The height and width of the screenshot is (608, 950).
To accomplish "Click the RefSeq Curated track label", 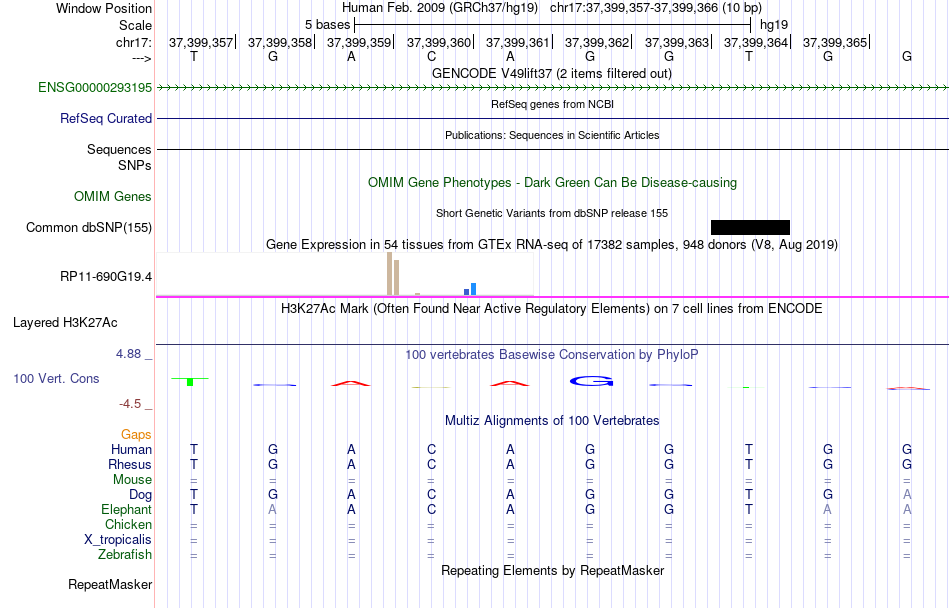I will pos(105,118).
